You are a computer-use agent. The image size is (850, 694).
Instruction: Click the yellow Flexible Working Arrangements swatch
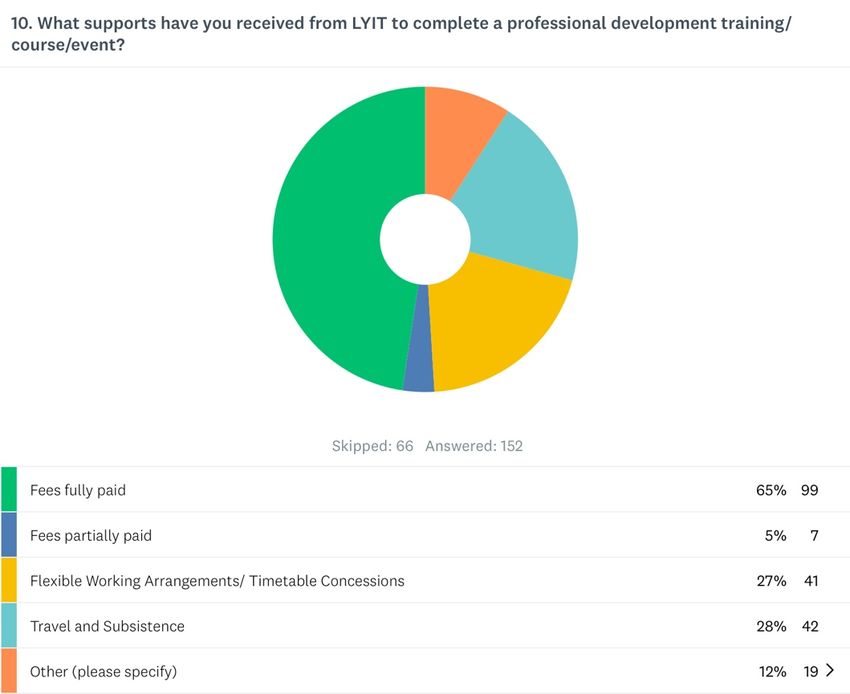pyautogui.click(x=9, y=580)
